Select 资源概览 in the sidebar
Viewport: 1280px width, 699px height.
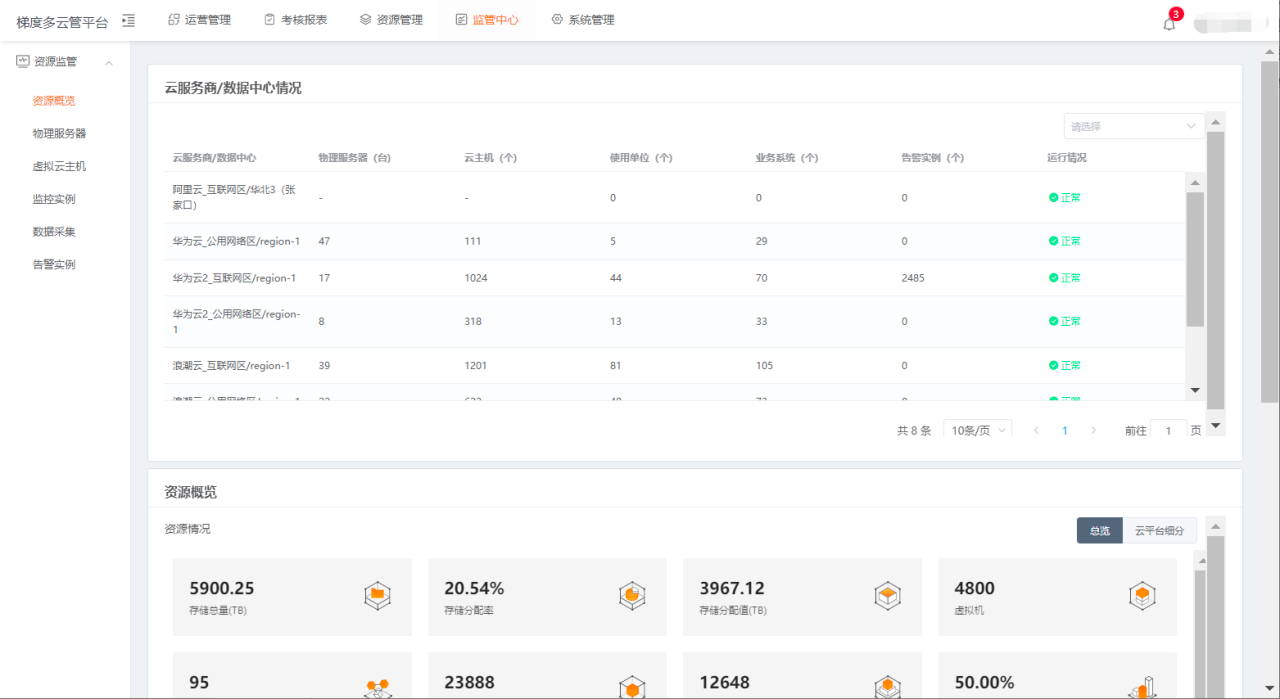pyautogui.click(x=53, y=101)
